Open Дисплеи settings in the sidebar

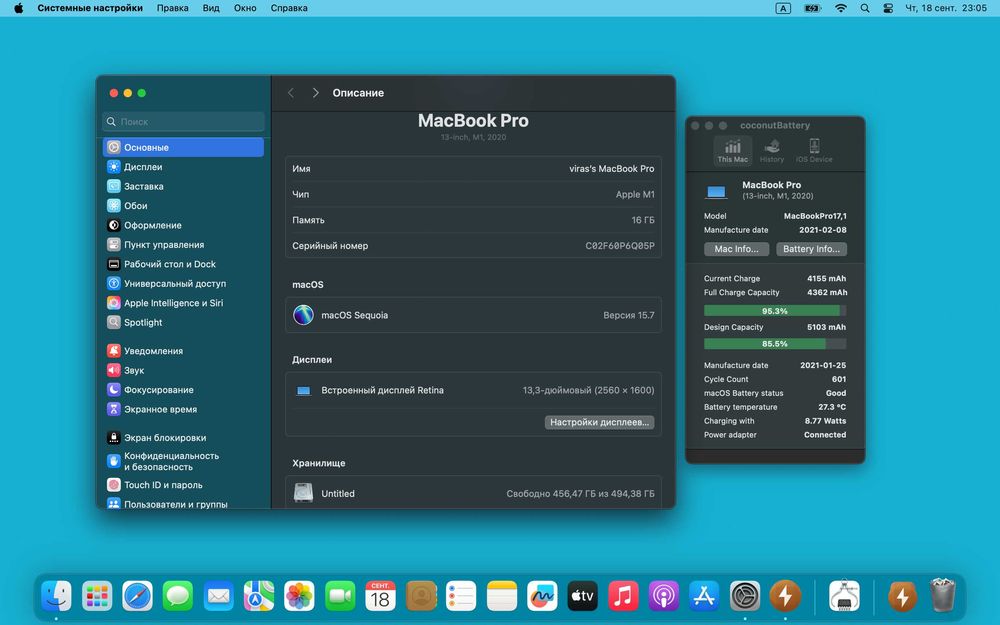click(x=183, y=167)
